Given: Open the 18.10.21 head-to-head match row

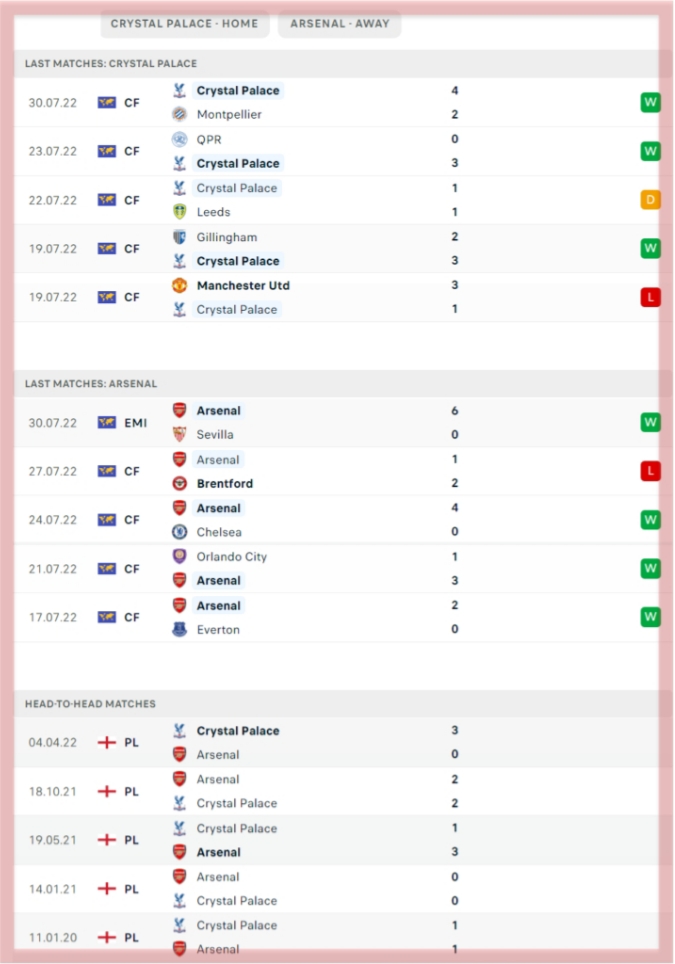Looking at the screenshot, I should coord(337,791).
